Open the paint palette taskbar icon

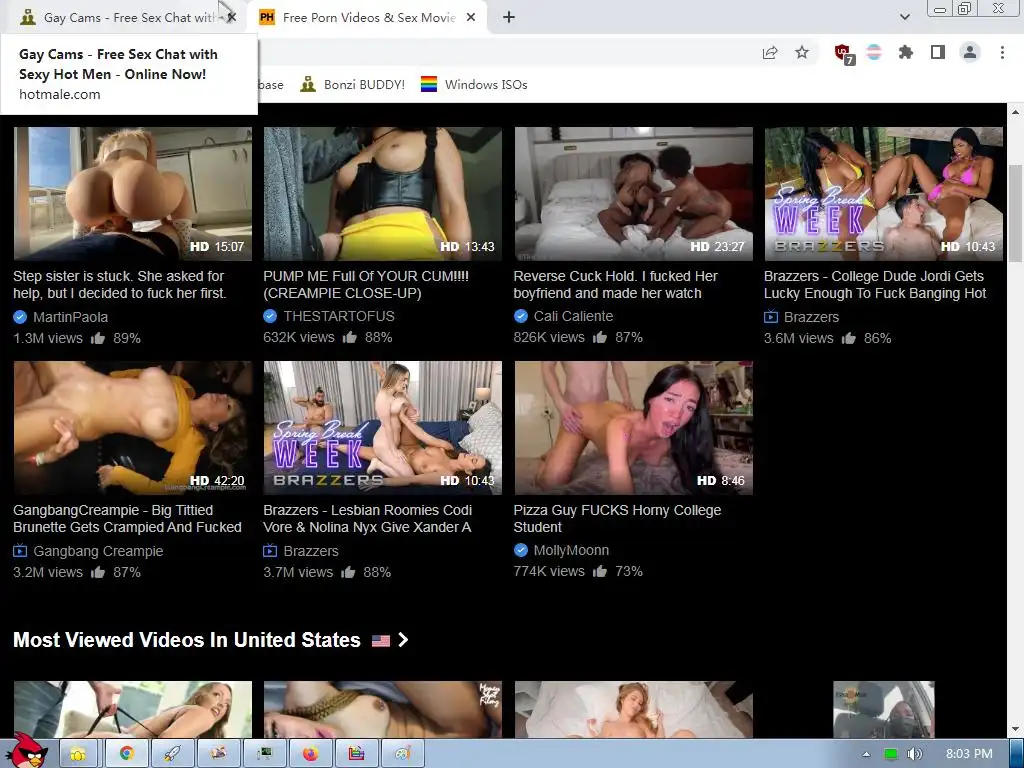pos(403,754)
